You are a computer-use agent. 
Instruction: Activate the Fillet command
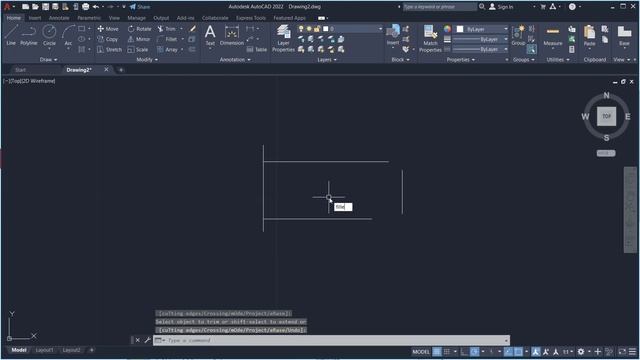tap(167, 39)
